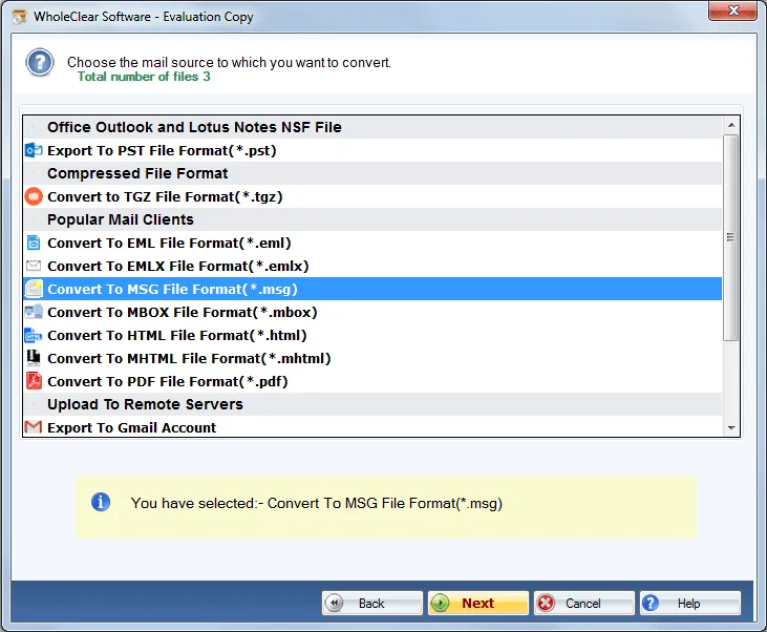This screenshot has width=767, height=632.
Task: Select Convert To MSG File Format(*.msg)
Action: point(372,289)
